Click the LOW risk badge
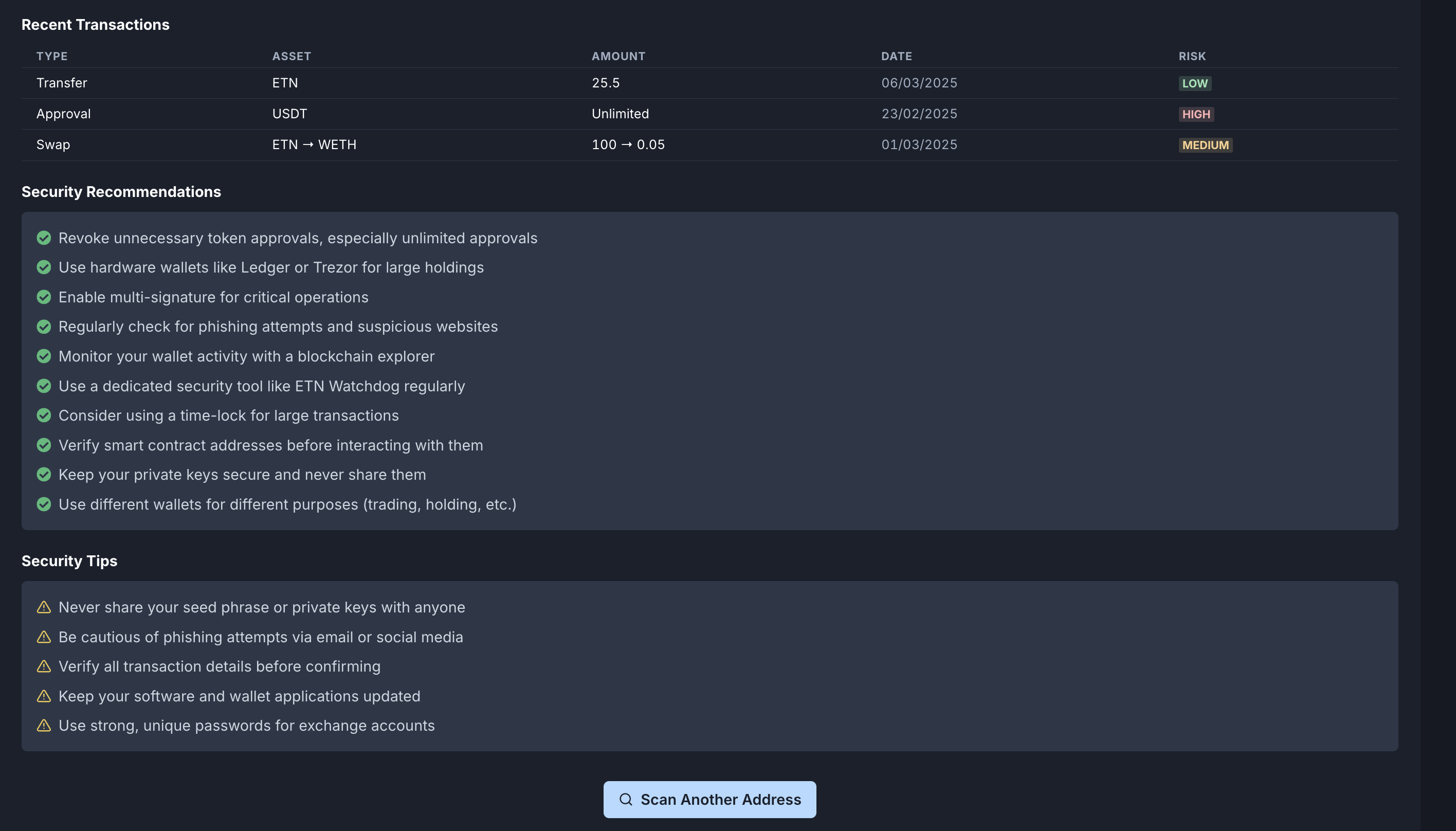 [x=1195, y=83]
